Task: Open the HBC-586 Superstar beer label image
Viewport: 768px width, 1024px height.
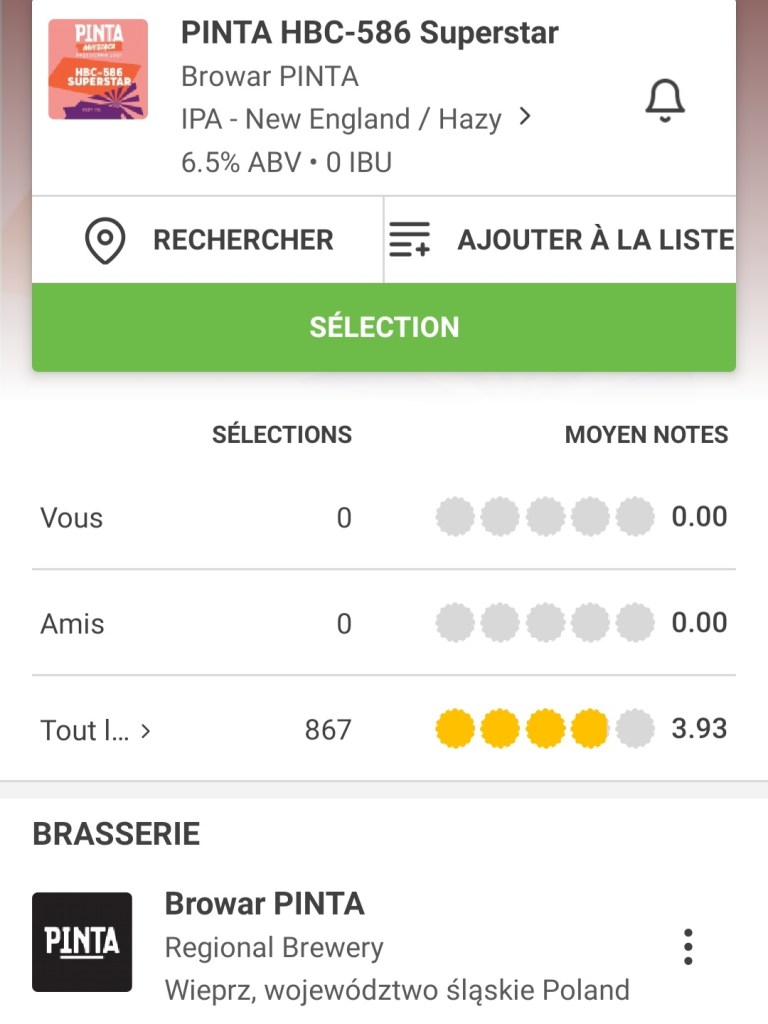Action: point(98,69)
